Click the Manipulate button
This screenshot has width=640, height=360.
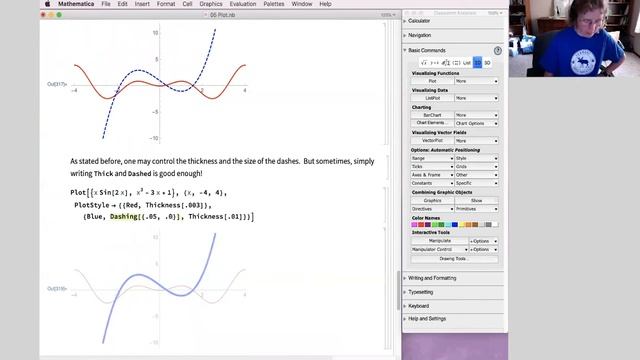coord(440,241)
